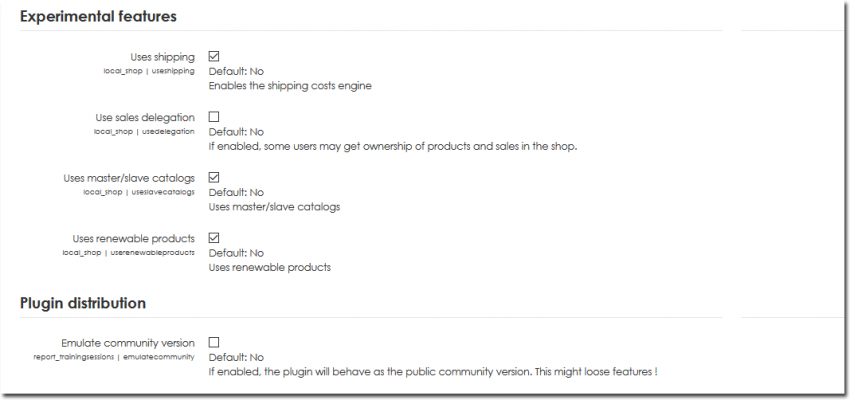Click the local_shop | userenewableproducts setting key
The width and height of the screenshot is (850, 400).
pyautogui.click(x=128, y=252)
